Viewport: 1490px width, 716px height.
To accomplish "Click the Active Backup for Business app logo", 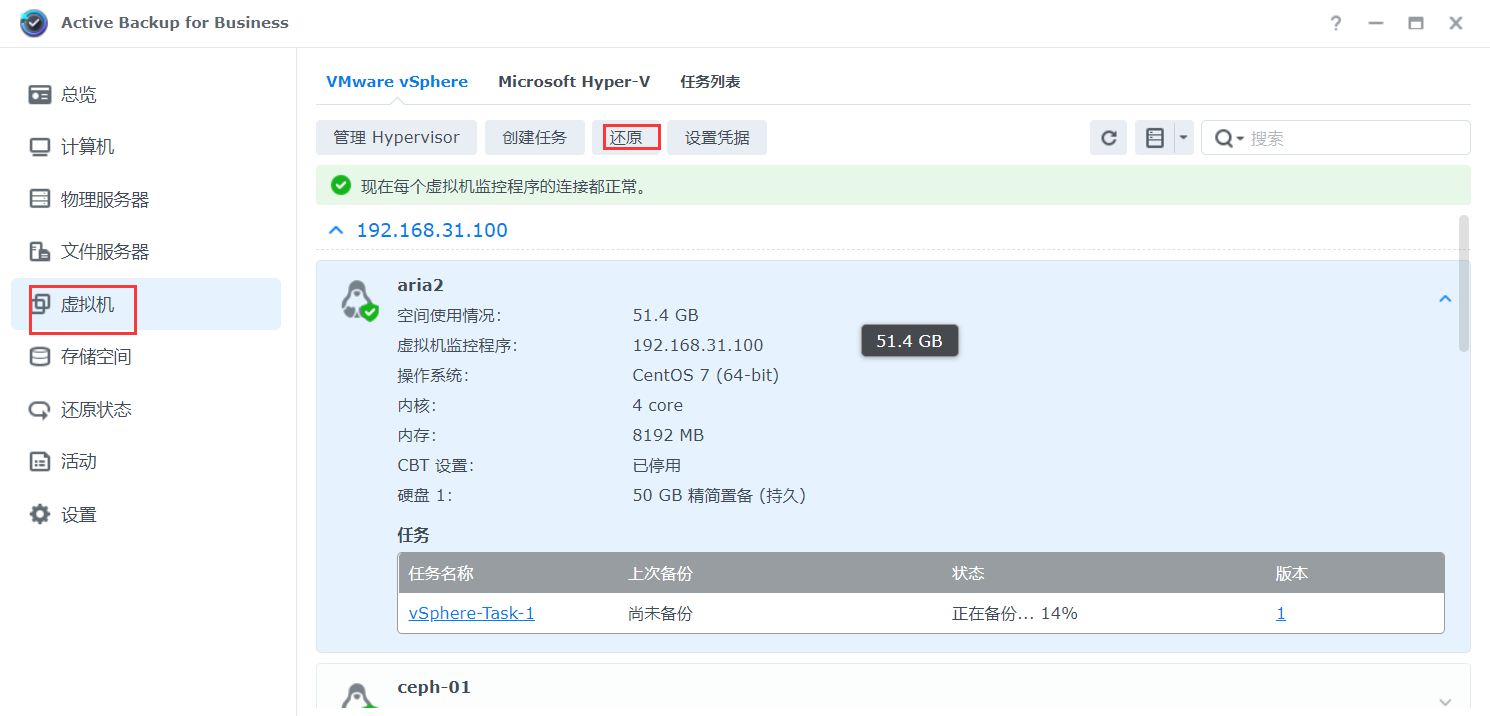I will 34,23.
